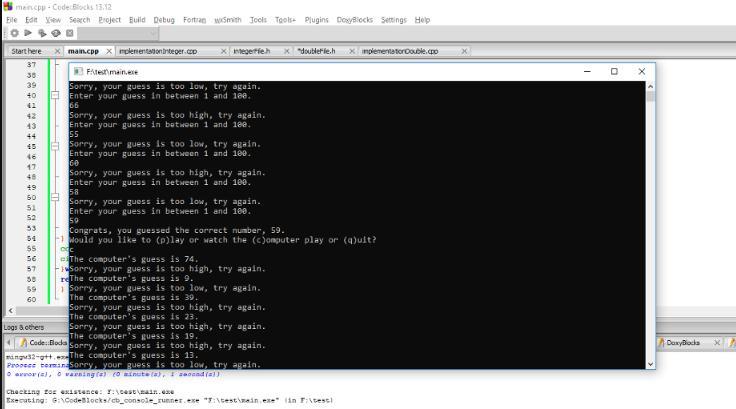Click the Logs & others panel title
Viewport: 736px width, 409px height.
[24, 327]
